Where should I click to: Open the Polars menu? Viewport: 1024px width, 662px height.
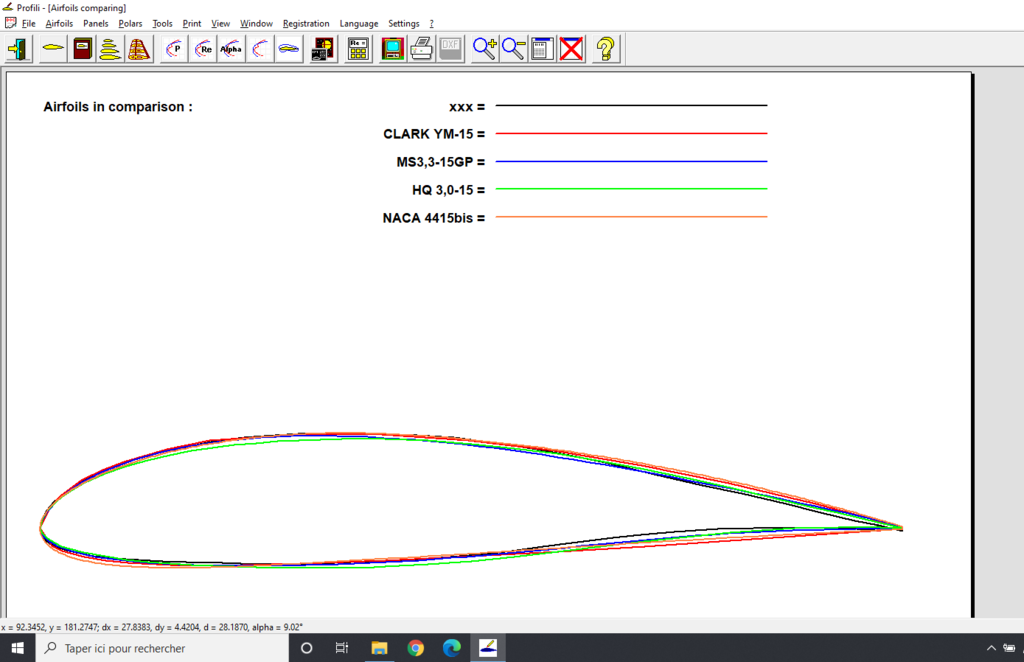pyautogui.click(x=130, y=23)
